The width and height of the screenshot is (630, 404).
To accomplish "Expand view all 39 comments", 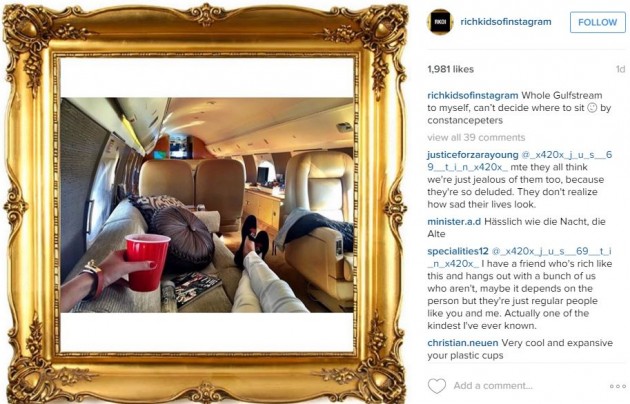I will coord(476,137).
